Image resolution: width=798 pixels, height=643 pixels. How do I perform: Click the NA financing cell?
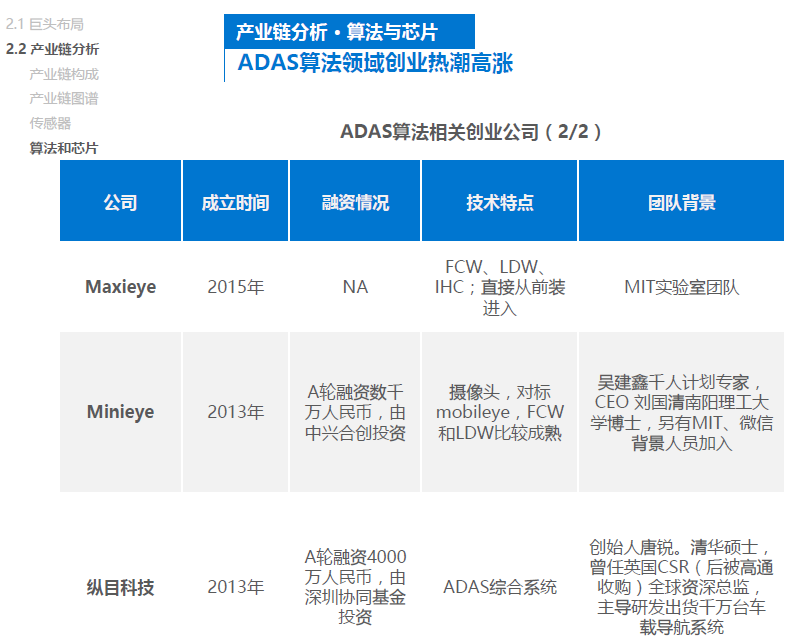(x=355, y=287)
